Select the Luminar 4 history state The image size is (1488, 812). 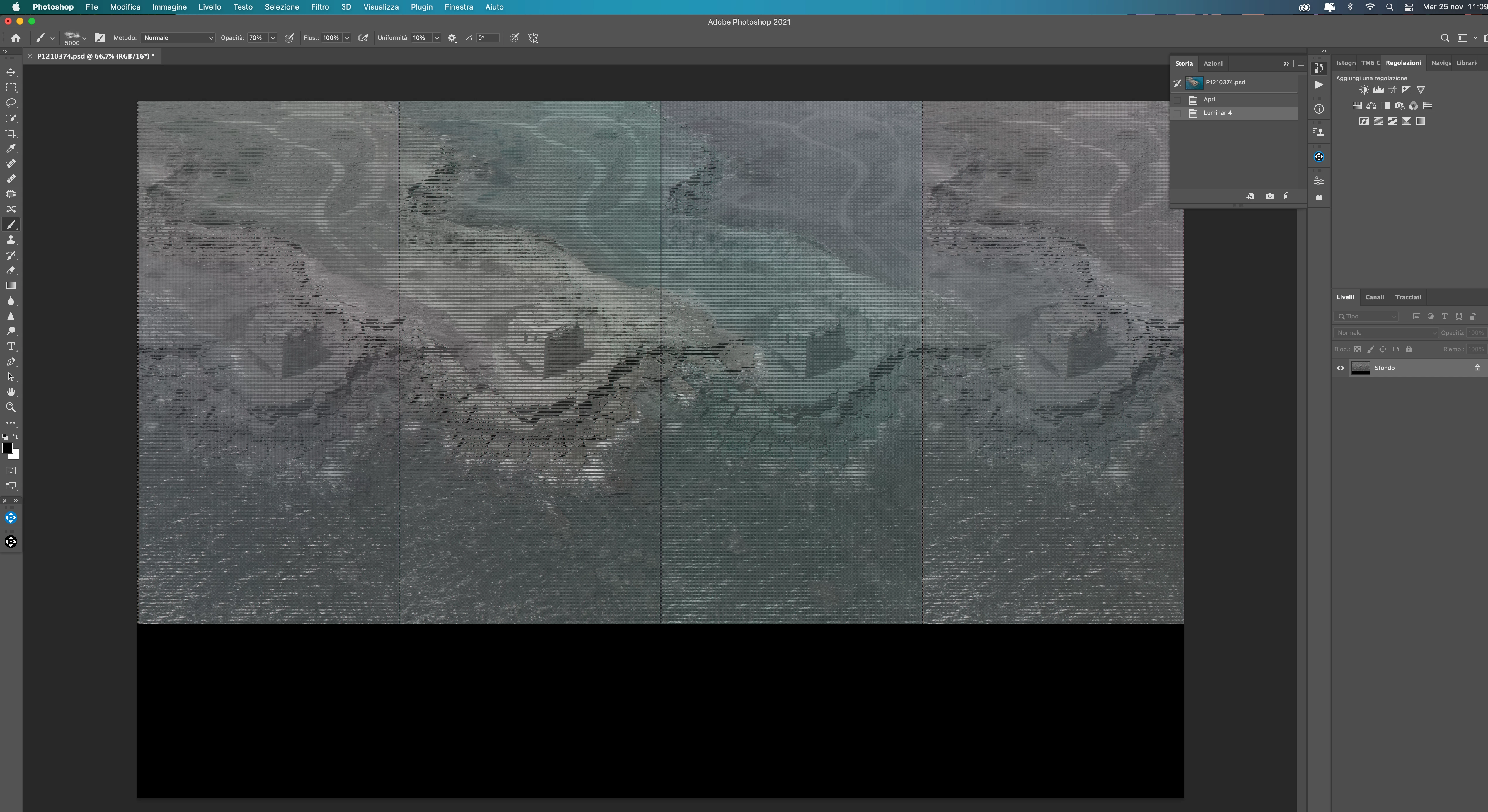(x=1217, y=113)
